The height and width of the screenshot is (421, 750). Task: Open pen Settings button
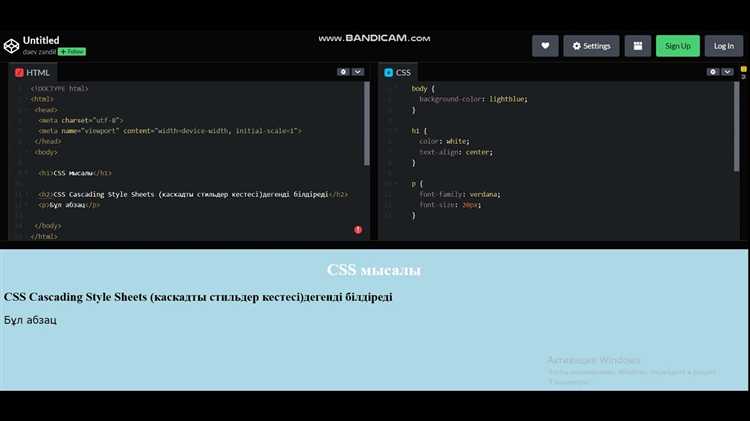(591, 46)
